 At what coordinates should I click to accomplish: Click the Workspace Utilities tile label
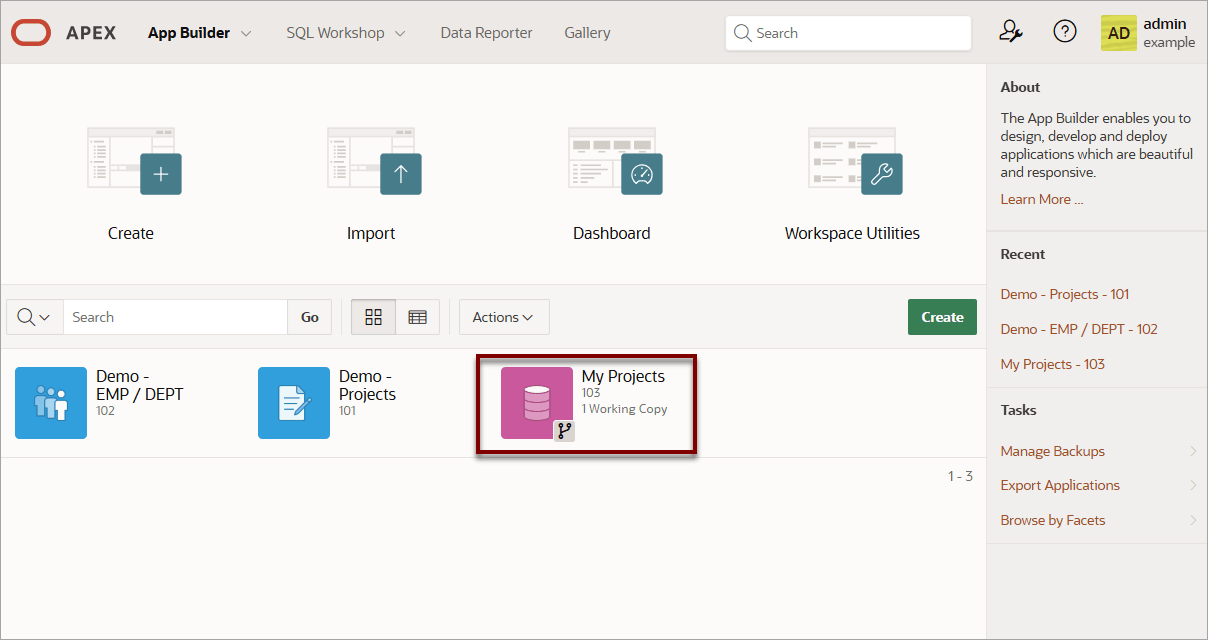pyautogui.click(x=852, y=233)
